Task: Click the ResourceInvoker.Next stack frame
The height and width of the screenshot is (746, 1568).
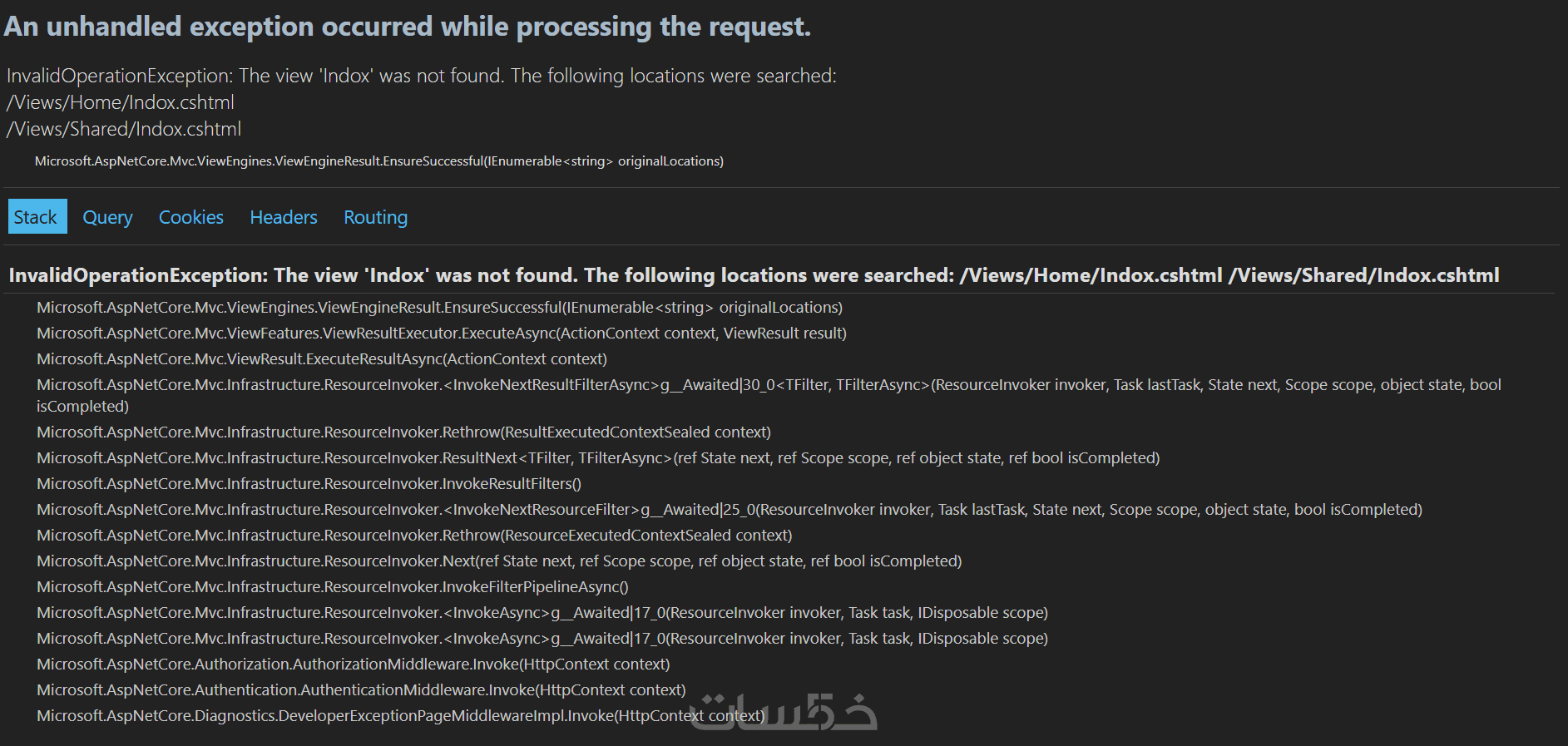Action: (x=499, y=561)
